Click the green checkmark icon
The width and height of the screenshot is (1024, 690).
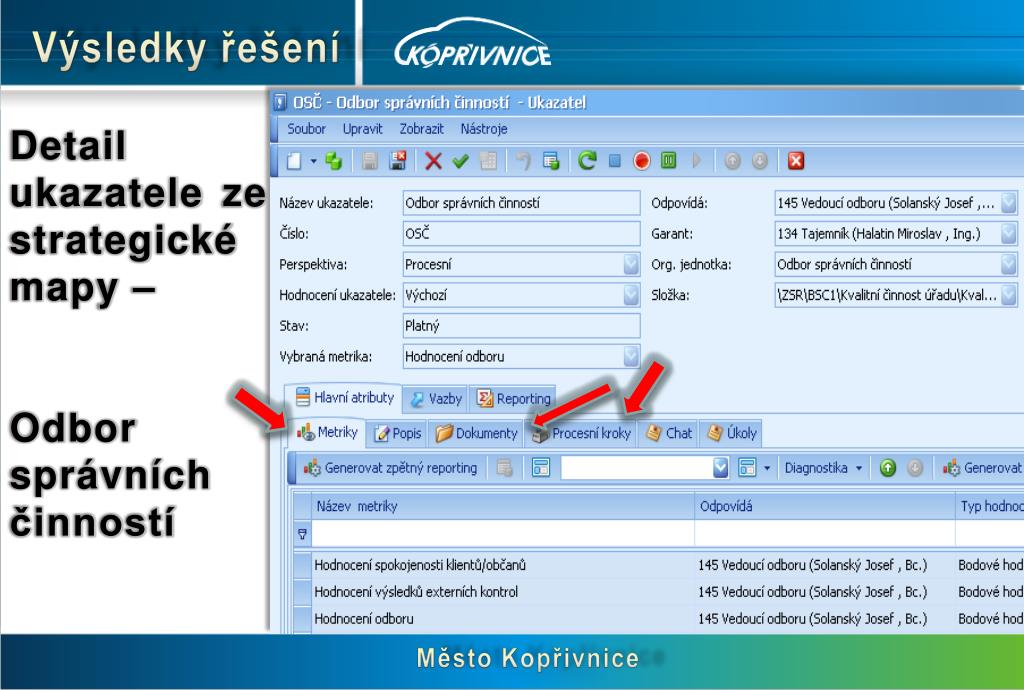[460, 161]
